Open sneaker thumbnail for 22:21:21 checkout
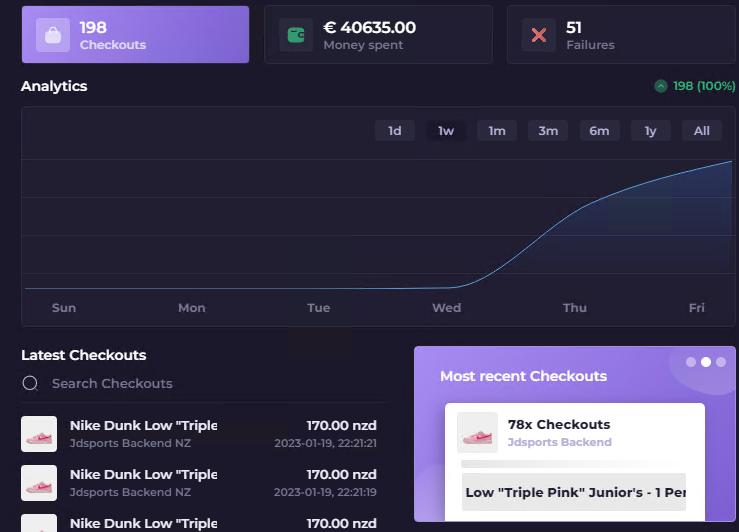This screenshot has width=739, height=532. (39, 434)
